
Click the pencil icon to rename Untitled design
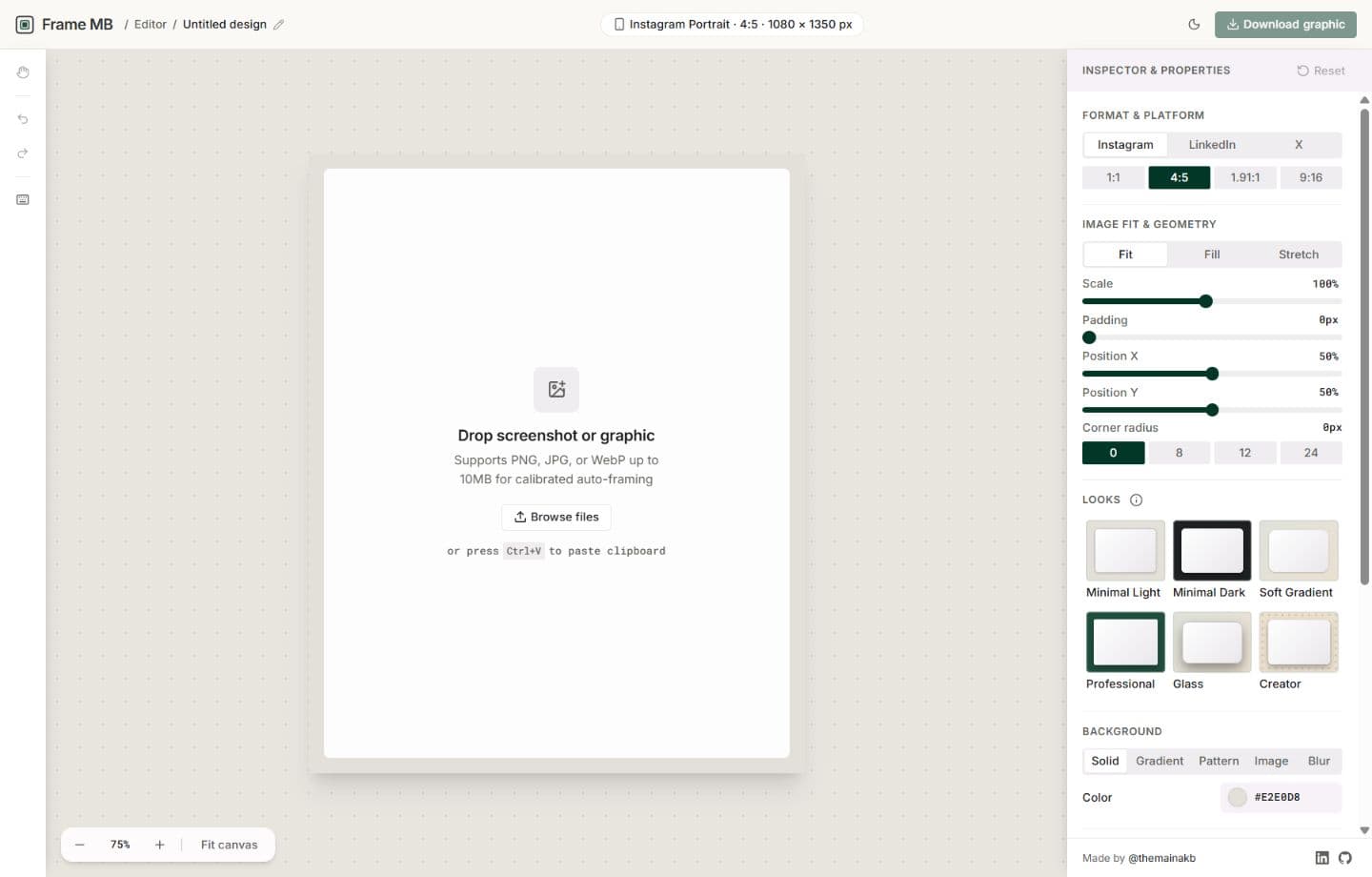point(278,25)
